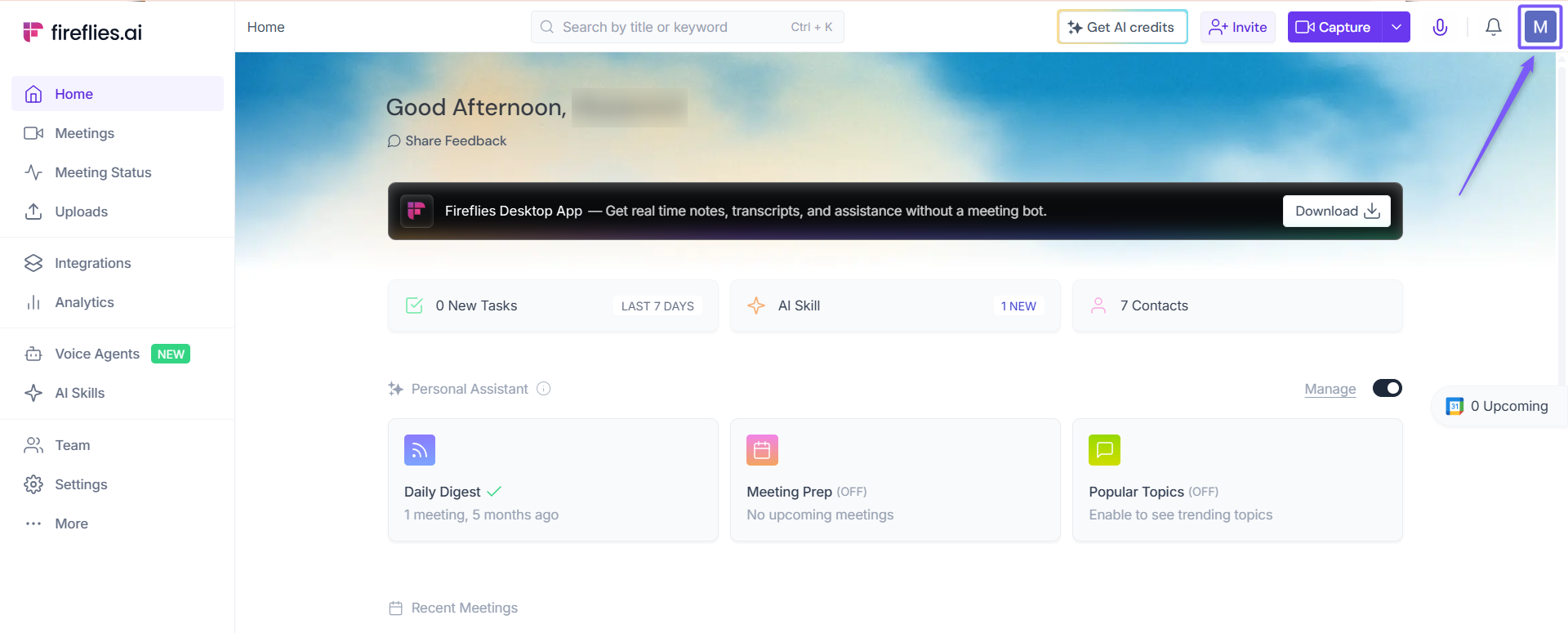Open the AI Skill card
Screen dimensions: 1568x633
tap(895, 305)
